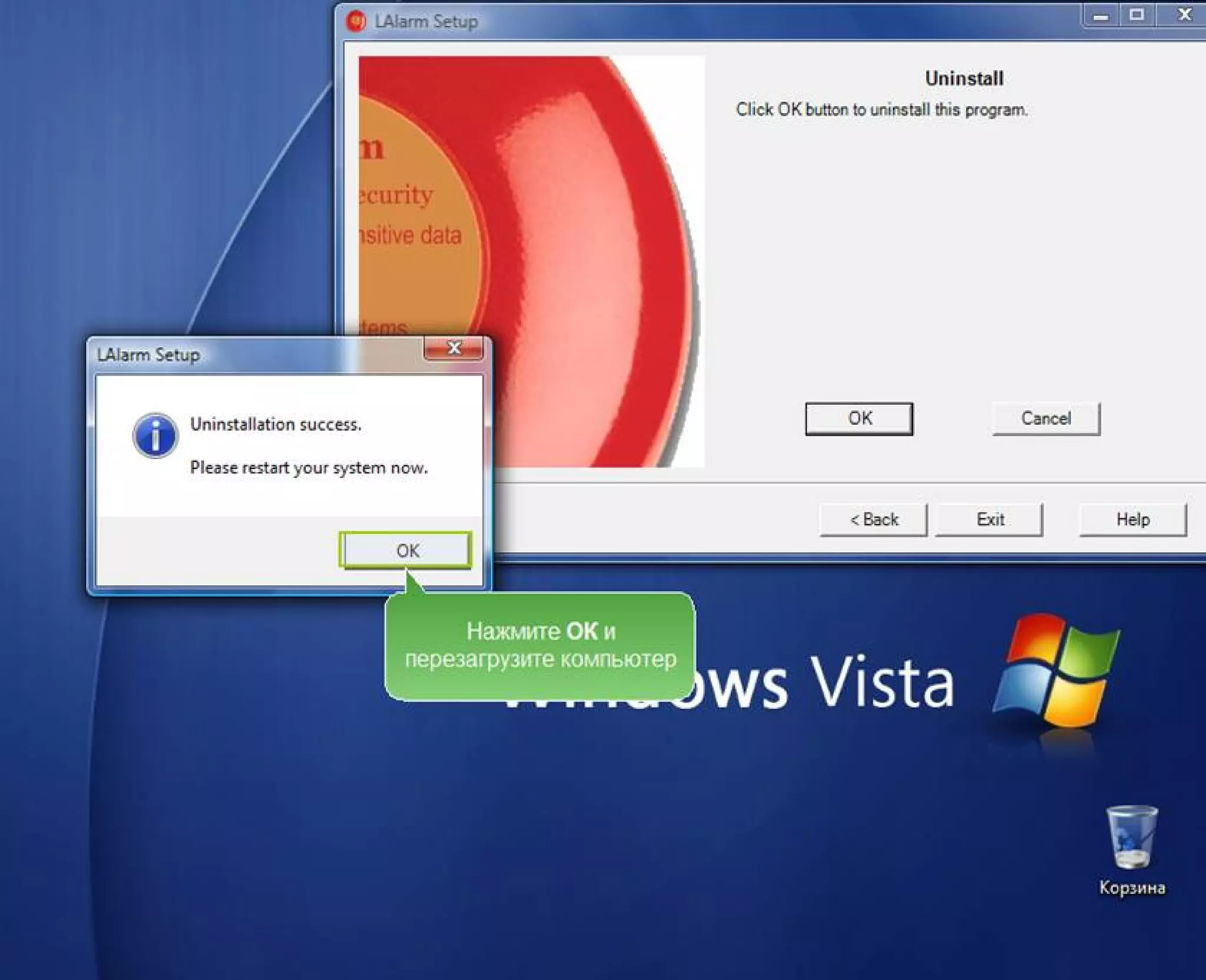Screen dimensions: 1206x980
Task: Maximize the main LAlarm Setup window
Action: pyautogui.click(x=1137, y=15)
